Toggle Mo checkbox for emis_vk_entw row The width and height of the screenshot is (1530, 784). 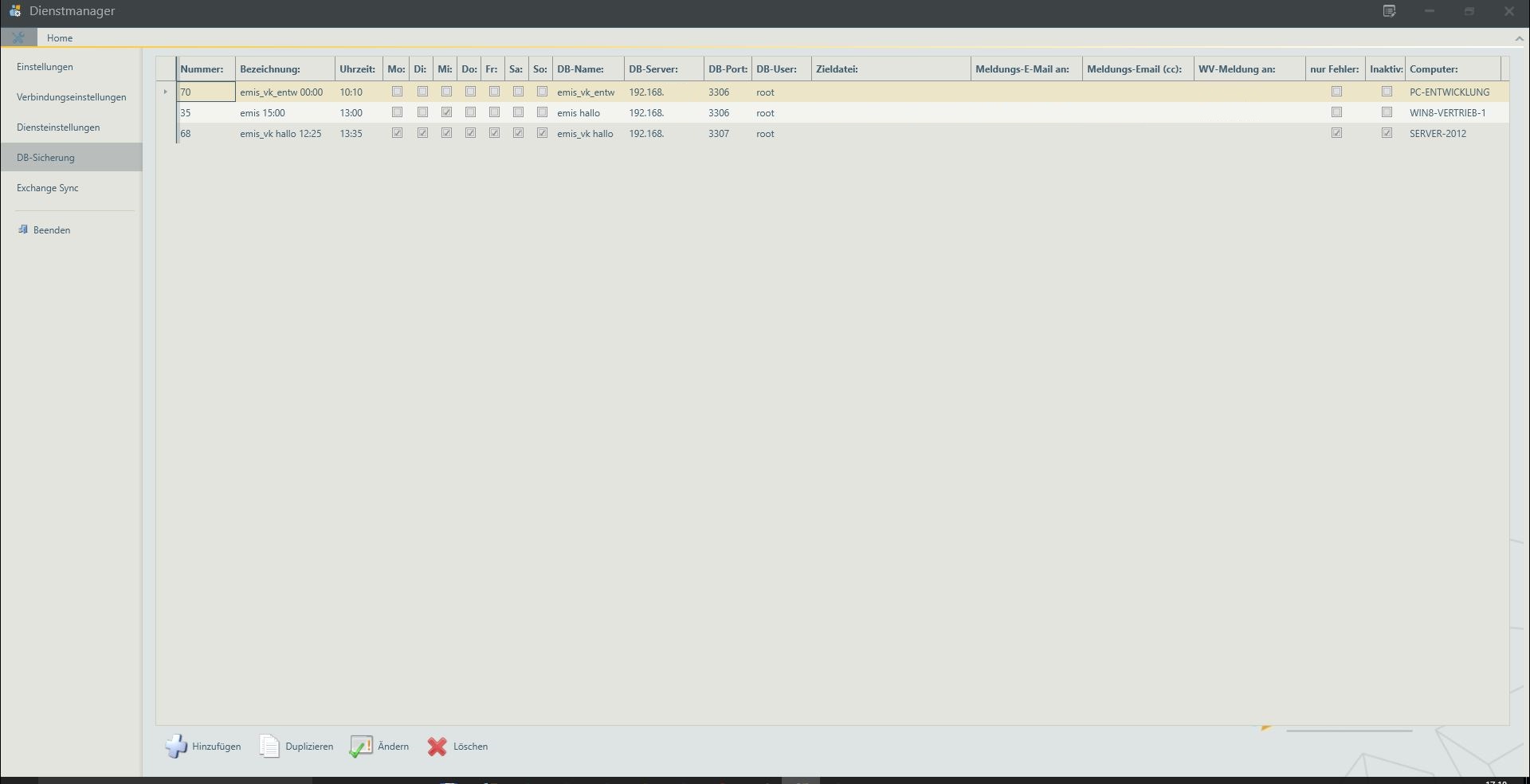click(x=397, y=92)
